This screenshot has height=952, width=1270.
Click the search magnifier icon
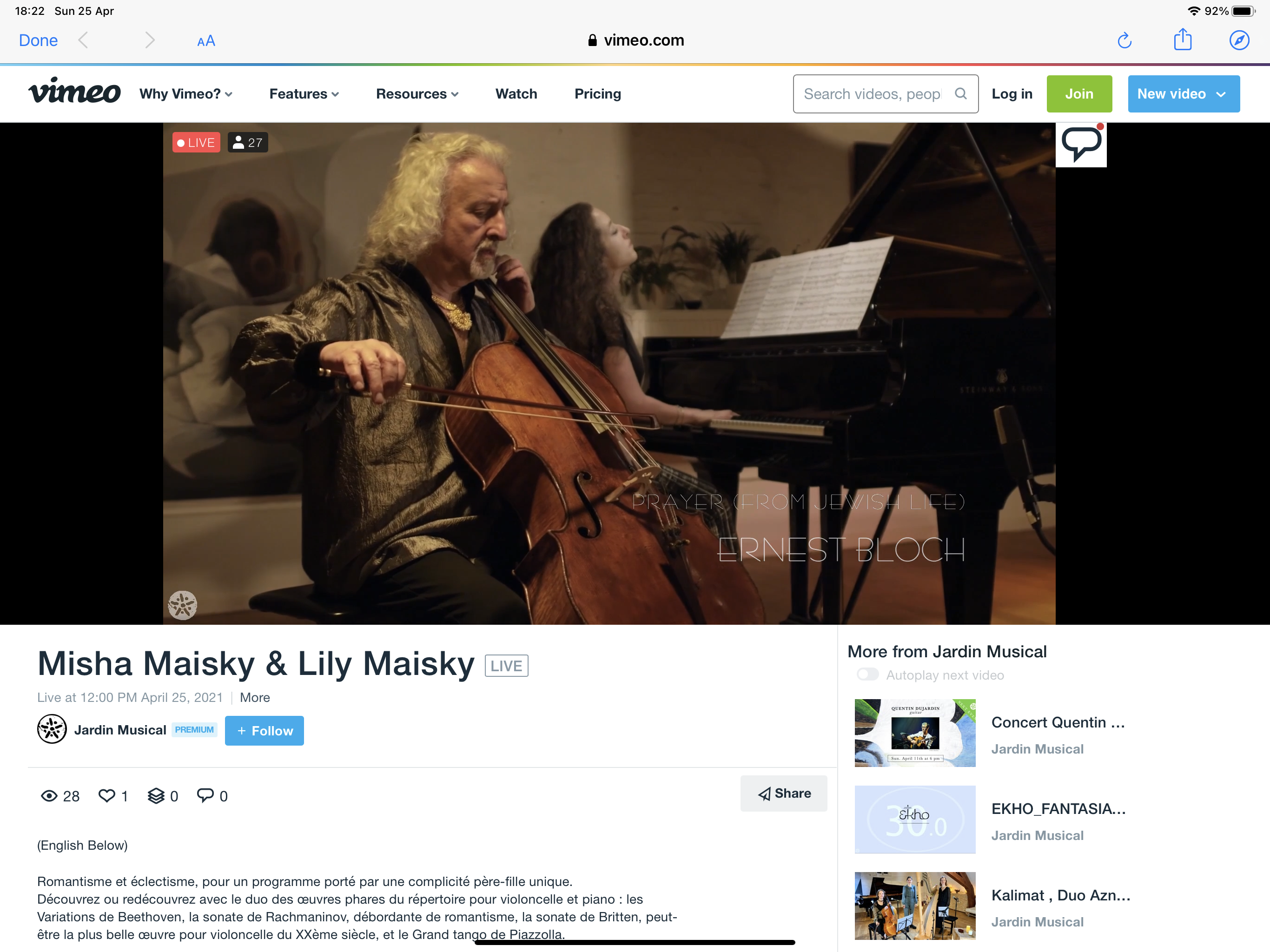960,93
